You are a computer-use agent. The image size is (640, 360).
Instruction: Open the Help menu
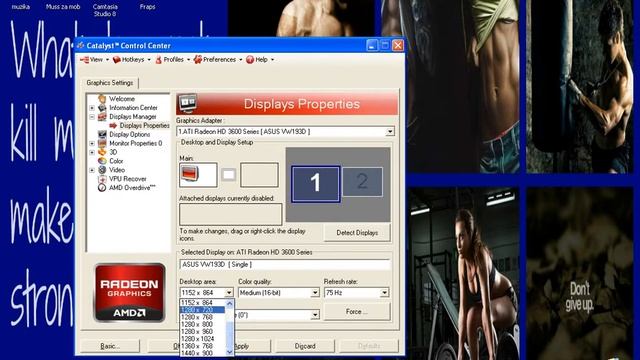[260, 60]
